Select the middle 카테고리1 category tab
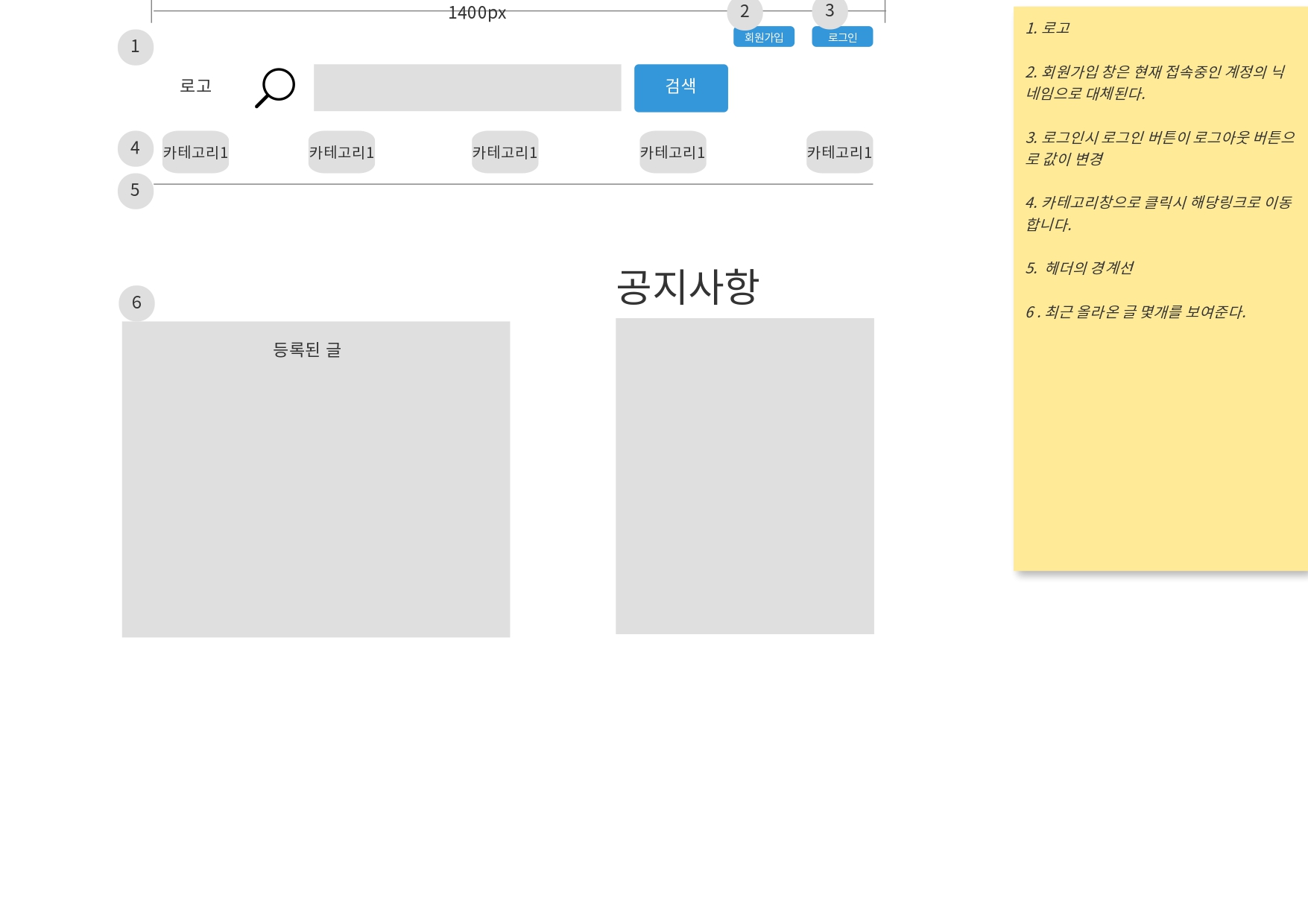Image resolution: width=1308 pixels, height=924 pixels. click(x=505, y=152)
